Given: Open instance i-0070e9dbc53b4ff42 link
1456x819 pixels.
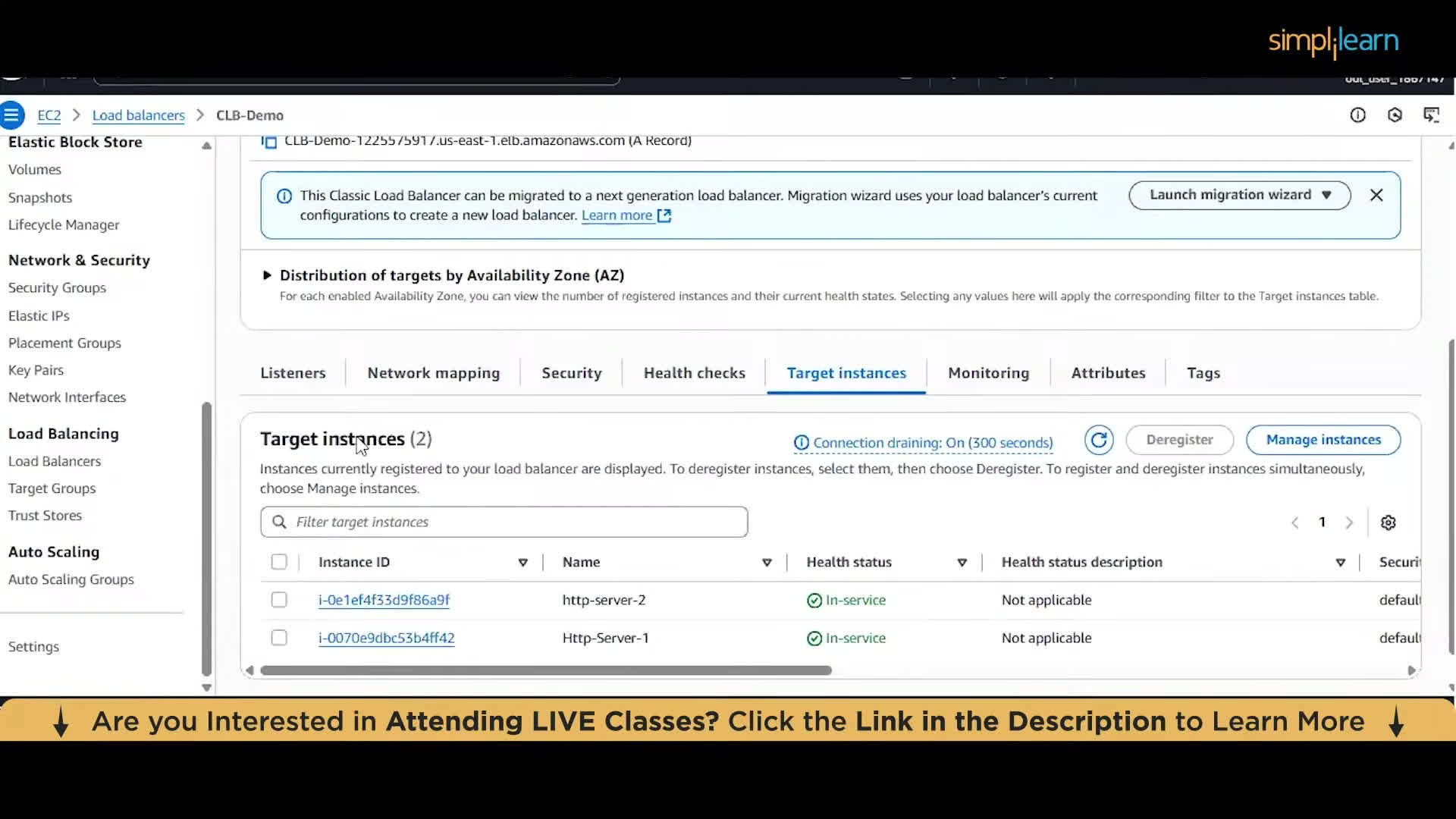Looking at the screenshot, I should (x=386, y=638).
